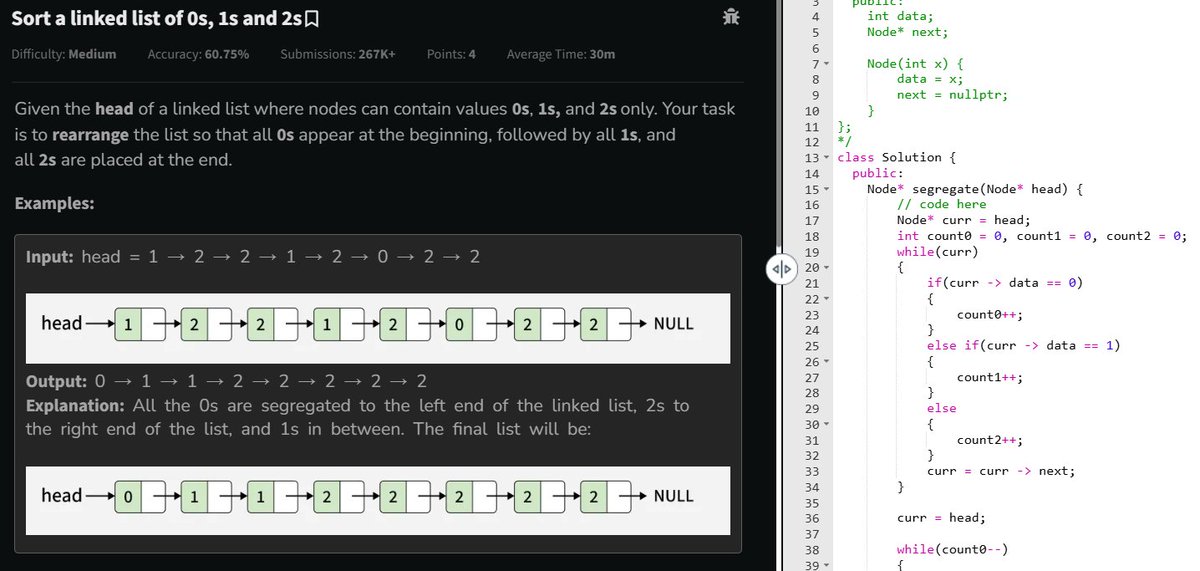Collapse code fold arrow at line 13
Screen dimensions: 1200x571
point(826,158)
